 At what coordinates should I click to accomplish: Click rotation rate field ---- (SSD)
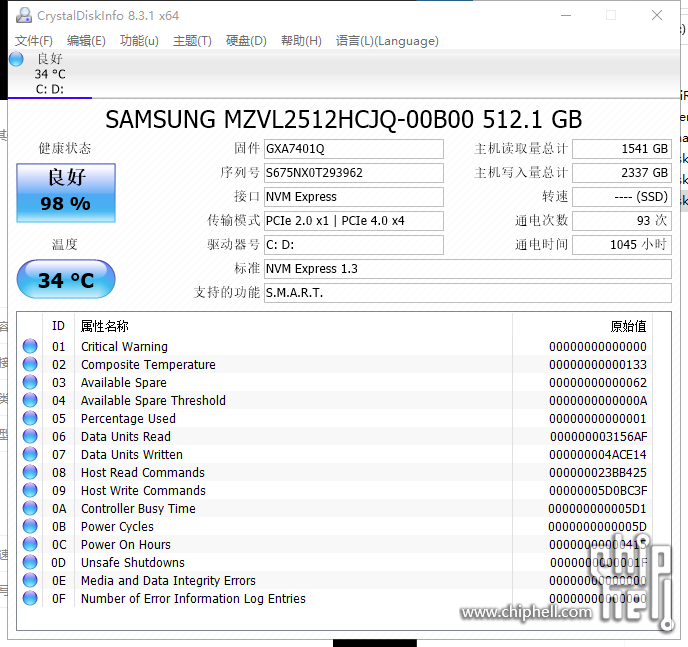[x=622, y=197]
